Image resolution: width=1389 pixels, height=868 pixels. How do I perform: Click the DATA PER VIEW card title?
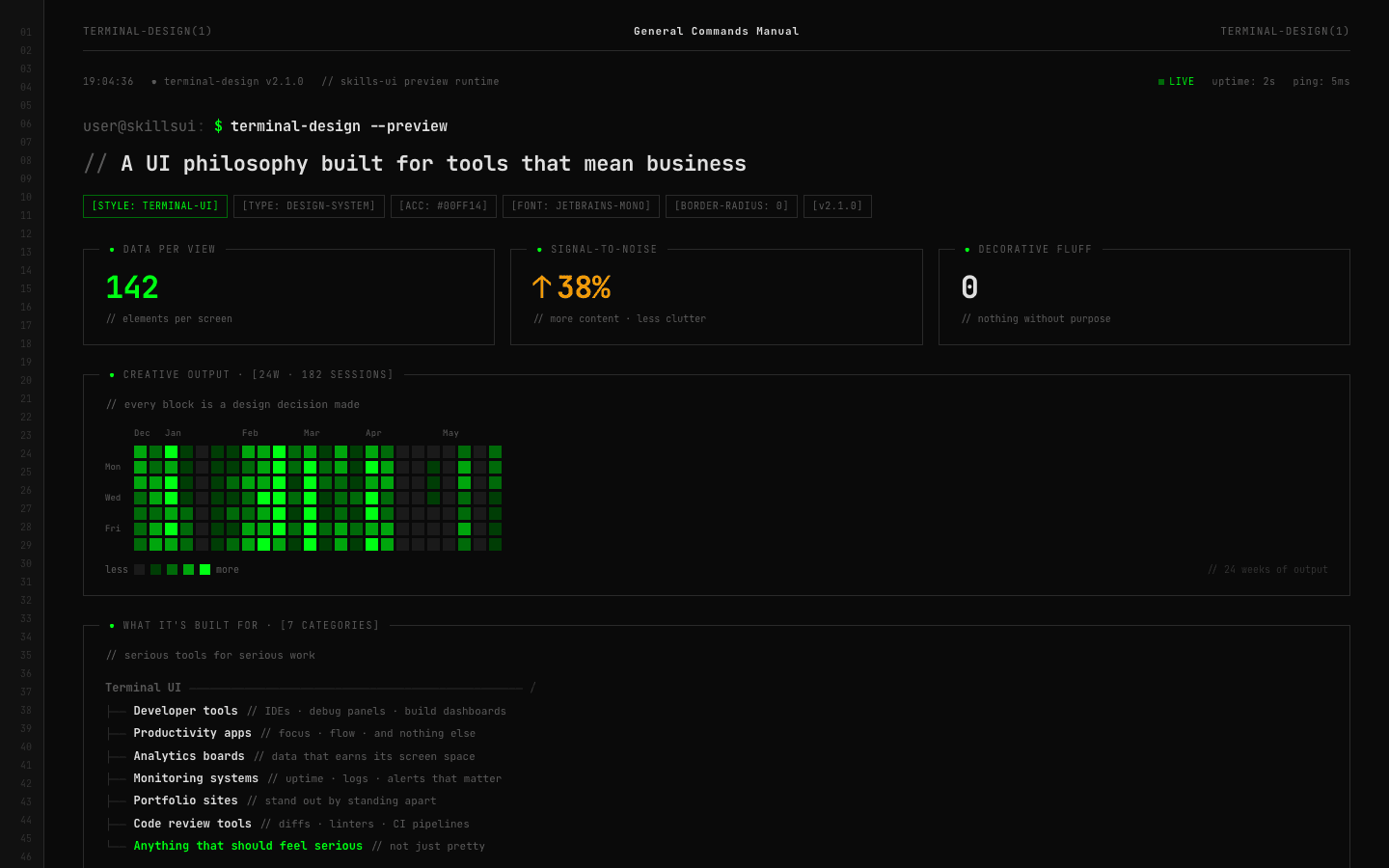point(169,250)
